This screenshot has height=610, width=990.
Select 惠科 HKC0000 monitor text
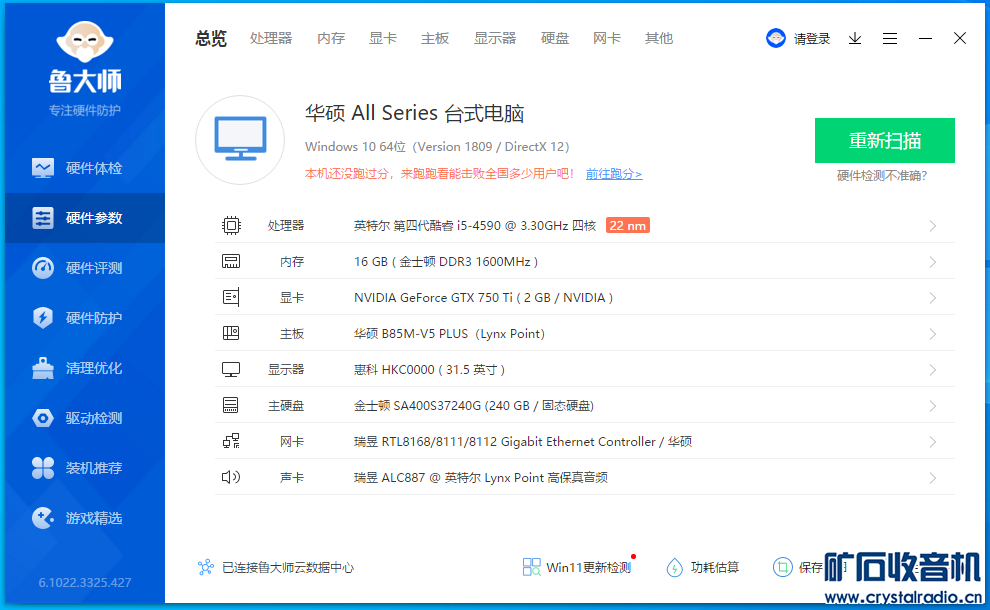click(429, 369)
